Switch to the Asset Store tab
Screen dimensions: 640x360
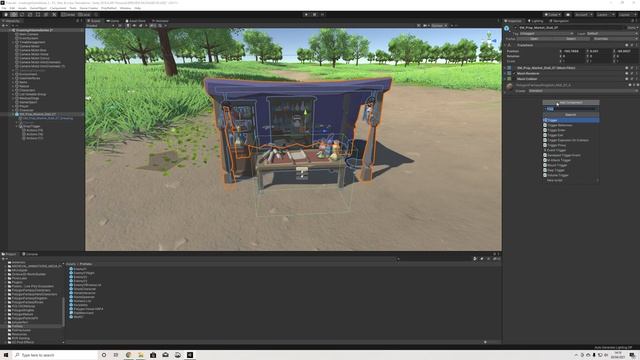(136, 21)
